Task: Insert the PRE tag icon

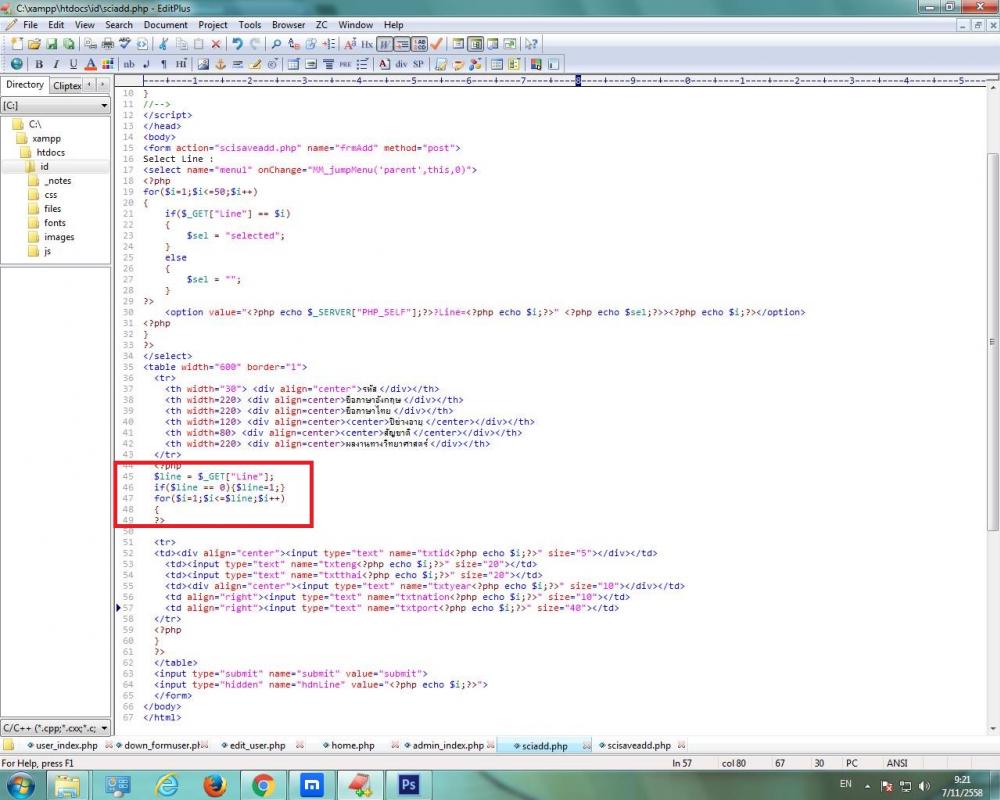Action: pos(345,64)
